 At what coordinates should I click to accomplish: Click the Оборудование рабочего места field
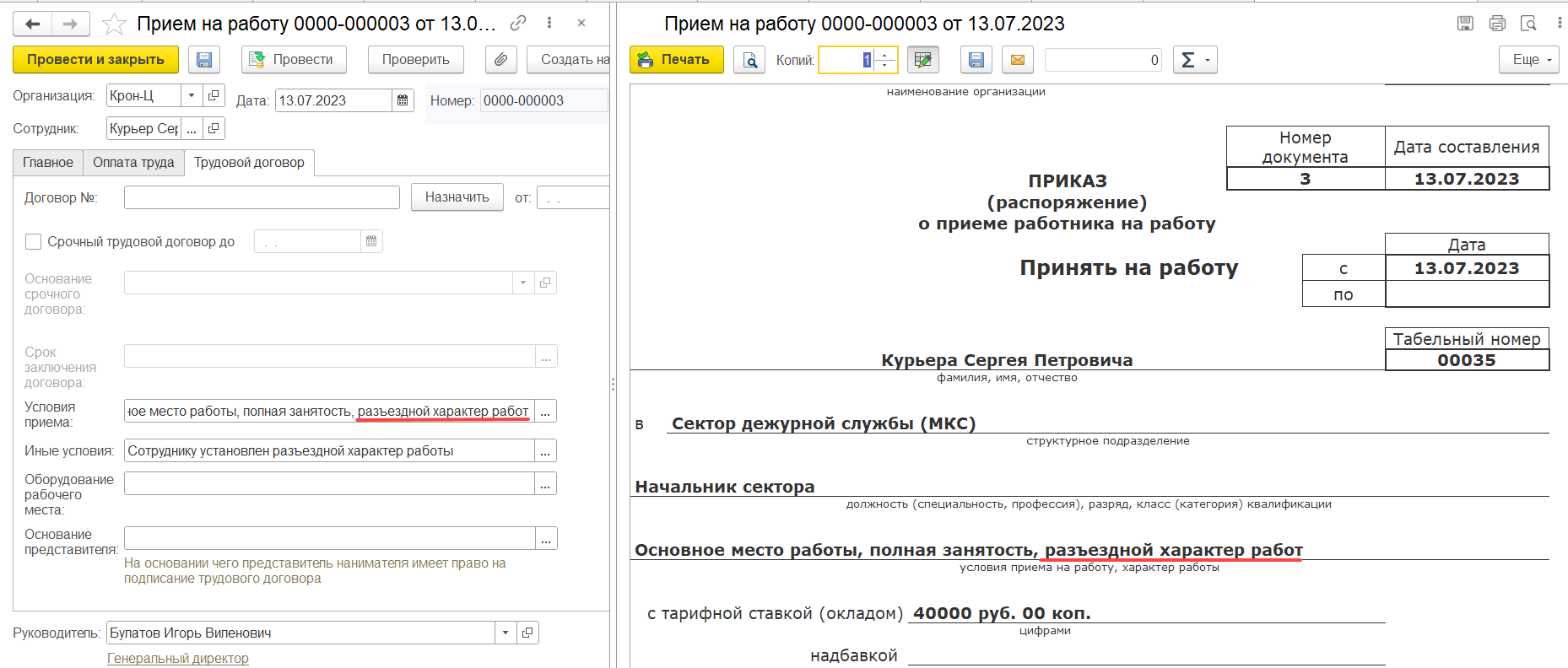[x=329, y=484]
